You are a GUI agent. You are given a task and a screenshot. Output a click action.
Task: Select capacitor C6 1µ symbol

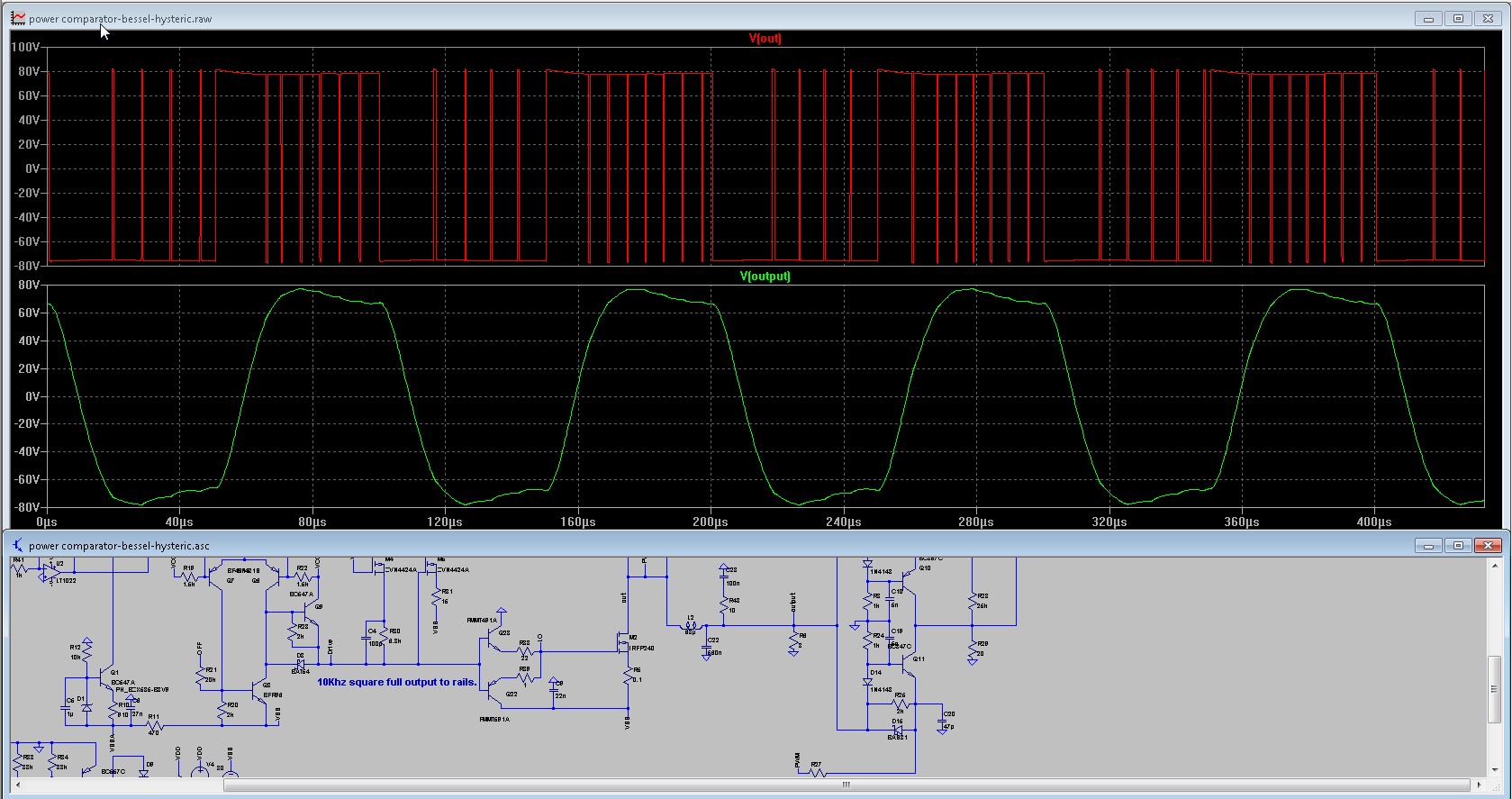pos(65,708)
